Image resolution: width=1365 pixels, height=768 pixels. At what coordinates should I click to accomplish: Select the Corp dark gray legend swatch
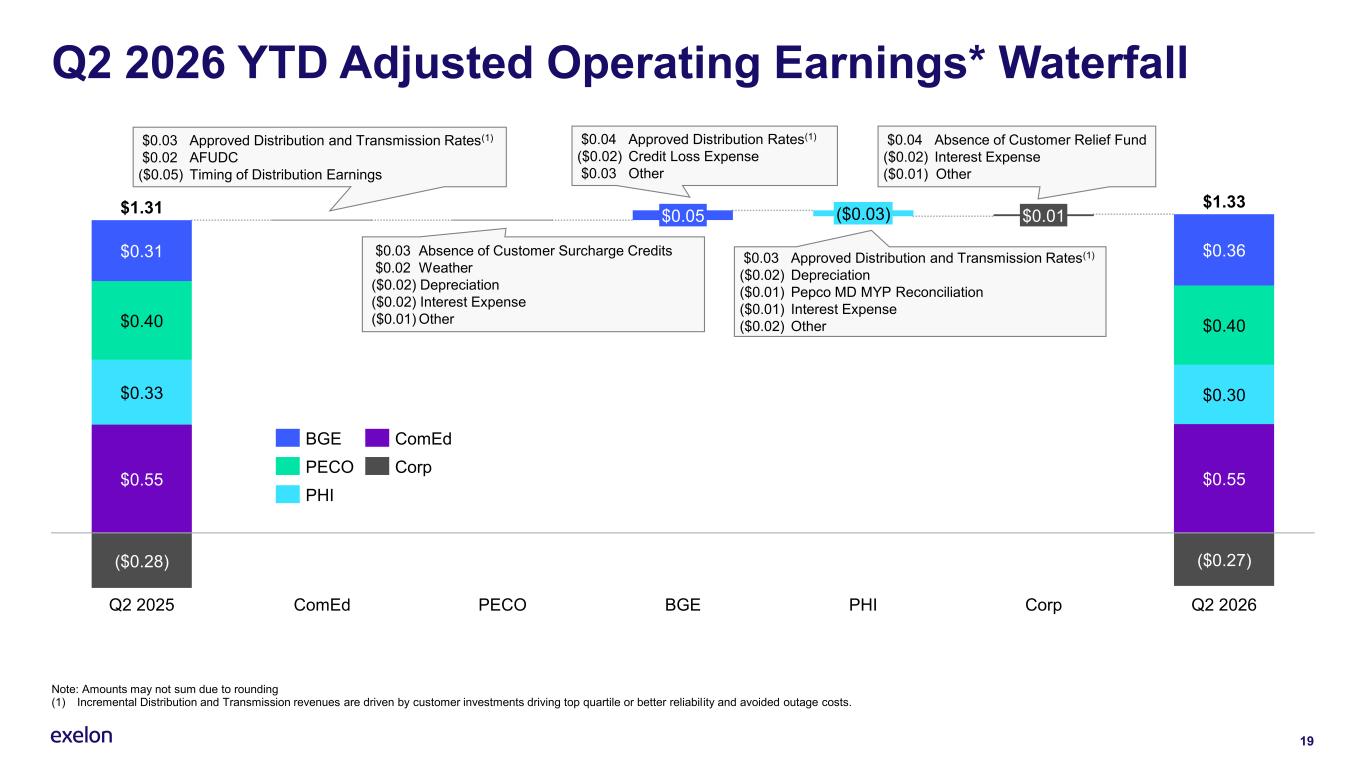pos(377,466)
